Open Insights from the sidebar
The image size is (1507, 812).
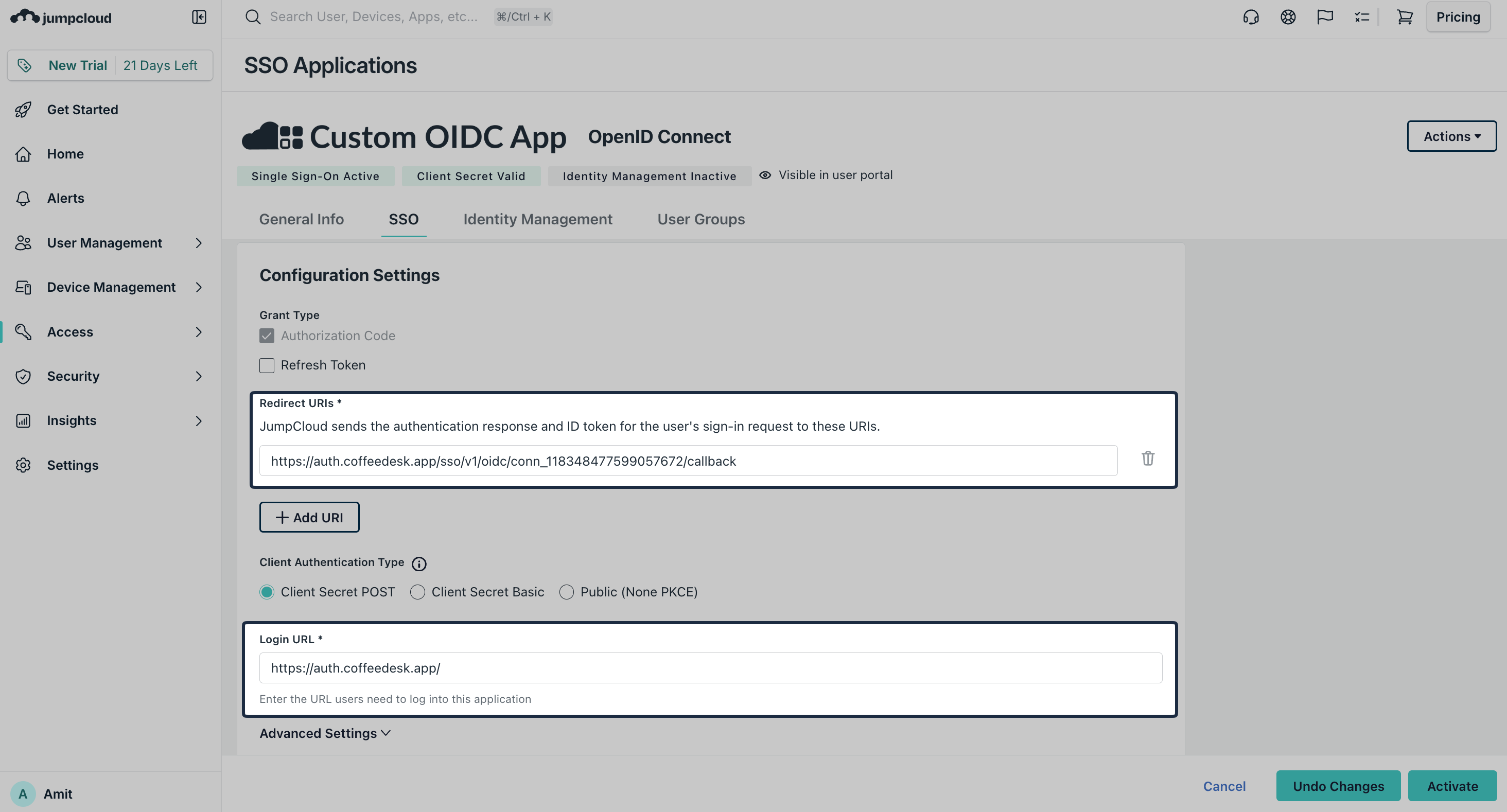pyautogui.click(x=71, y=420)
